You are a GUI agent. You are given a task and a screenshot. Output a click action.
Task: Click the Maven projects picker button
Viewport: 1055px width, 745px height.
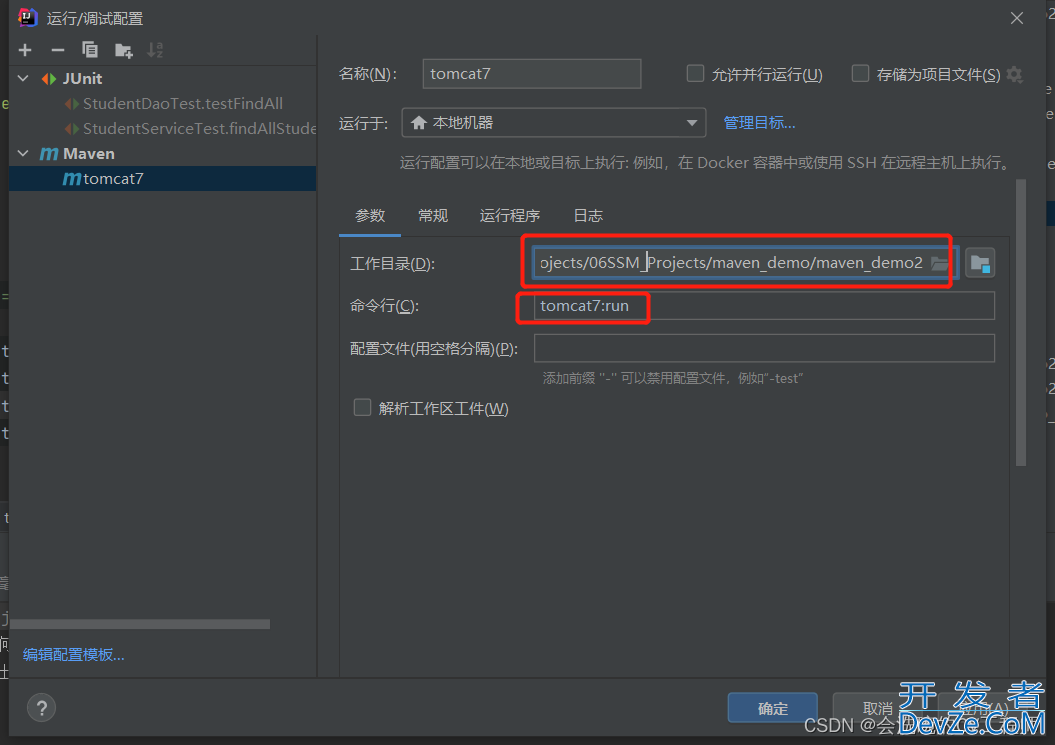coord(980,263)
